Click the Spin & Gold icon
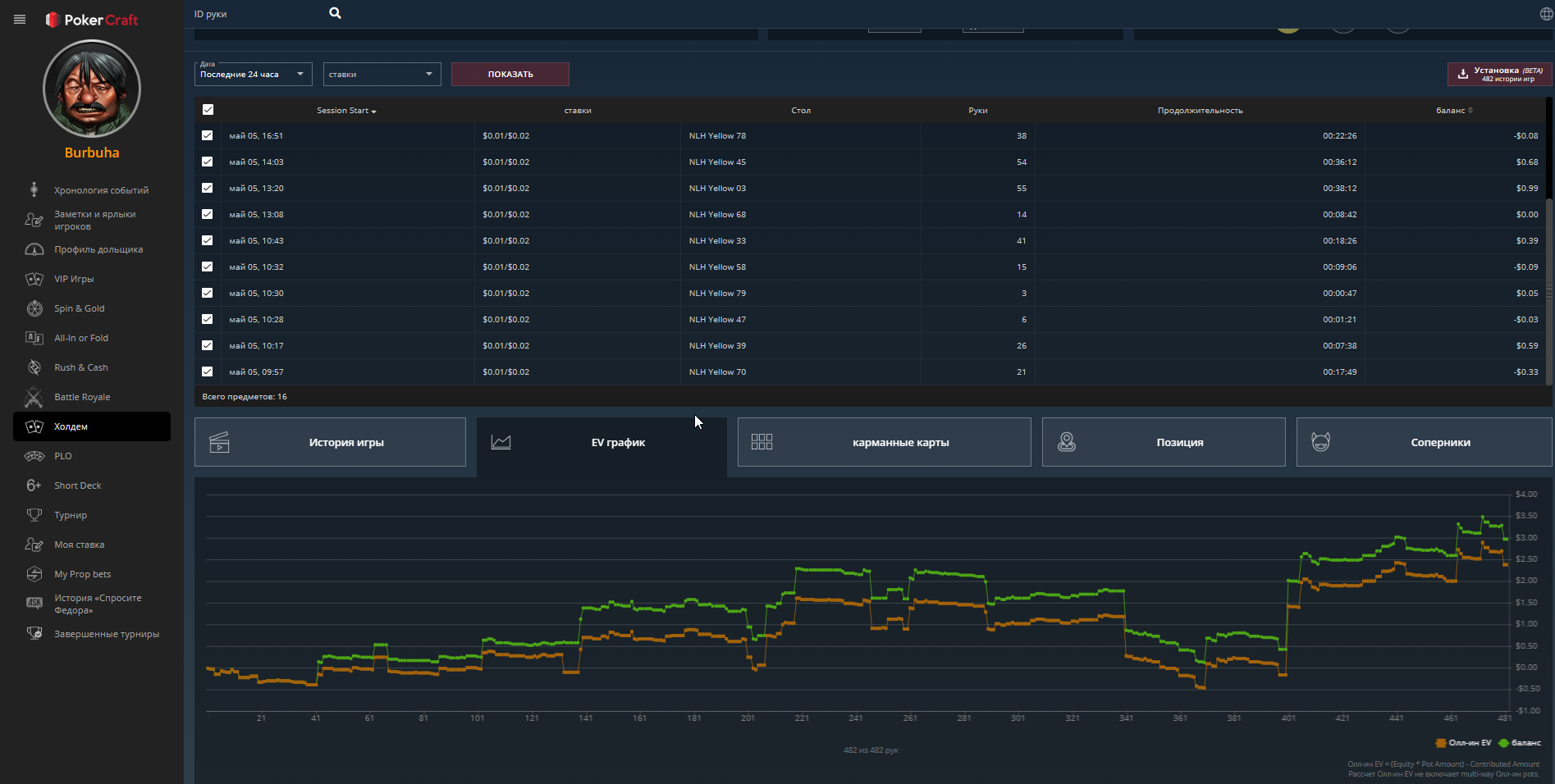This screenshot has height=784, width=1555. pos(34,308)
